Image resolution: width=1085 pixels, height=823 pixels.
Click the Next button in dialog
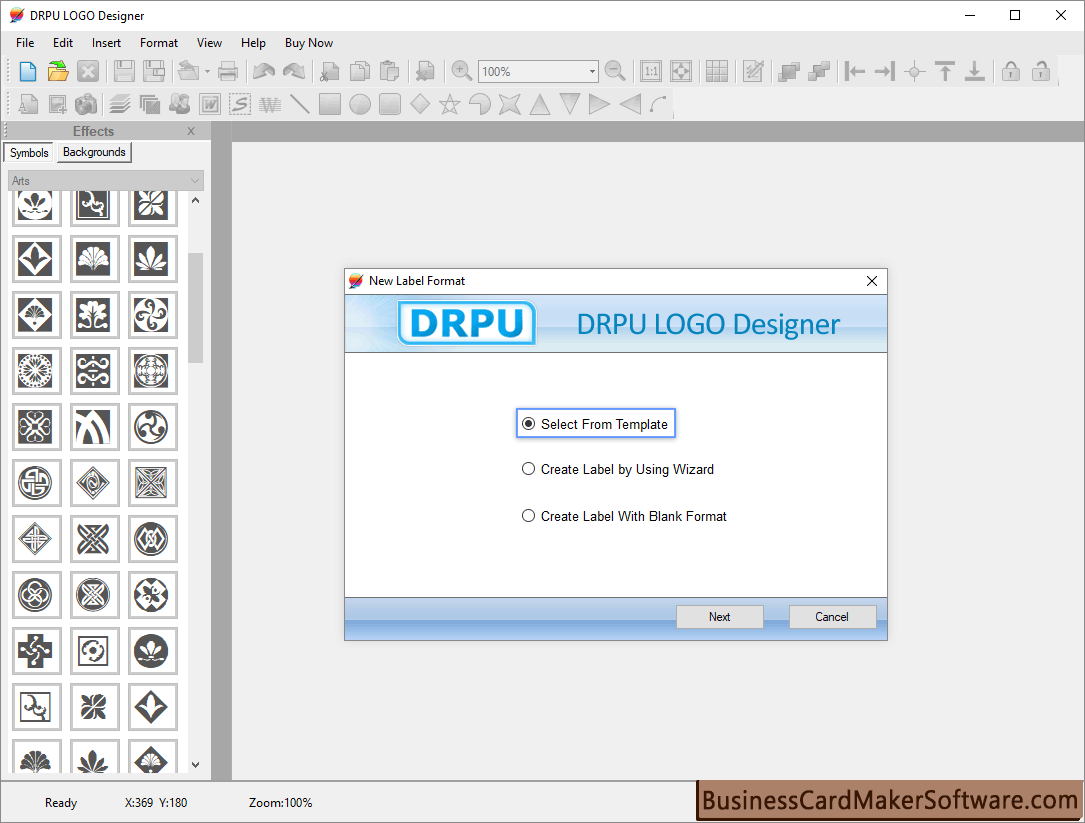pos(720,617)
